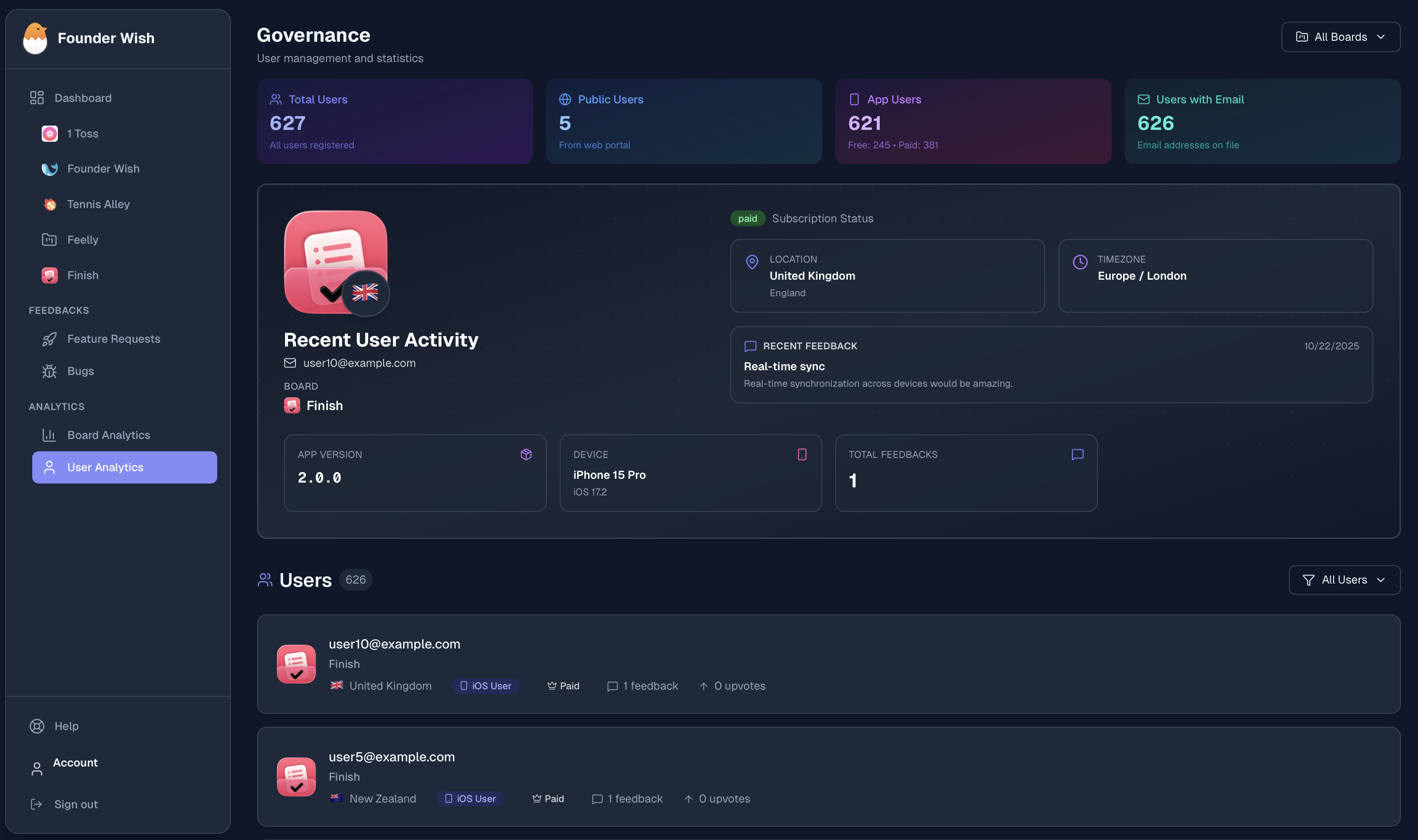1418x840 pixels.
Task: Go to the Dashboard menu item
Action: tap(83, 98)
